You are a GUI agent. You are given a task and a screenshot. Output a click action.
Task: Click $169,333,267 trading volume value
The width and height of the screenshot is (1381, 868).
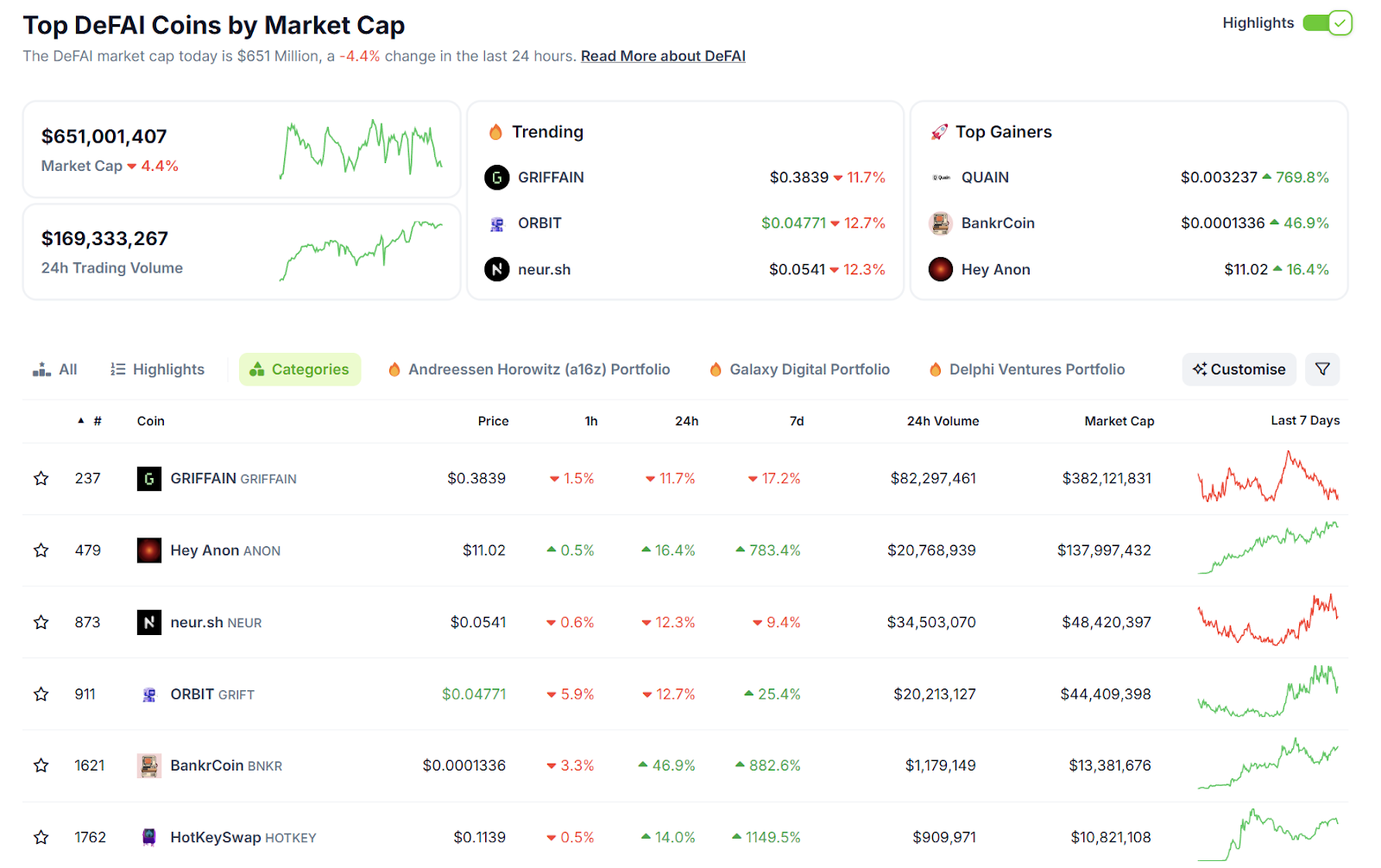pyautogui.click(x=104, y=238)
